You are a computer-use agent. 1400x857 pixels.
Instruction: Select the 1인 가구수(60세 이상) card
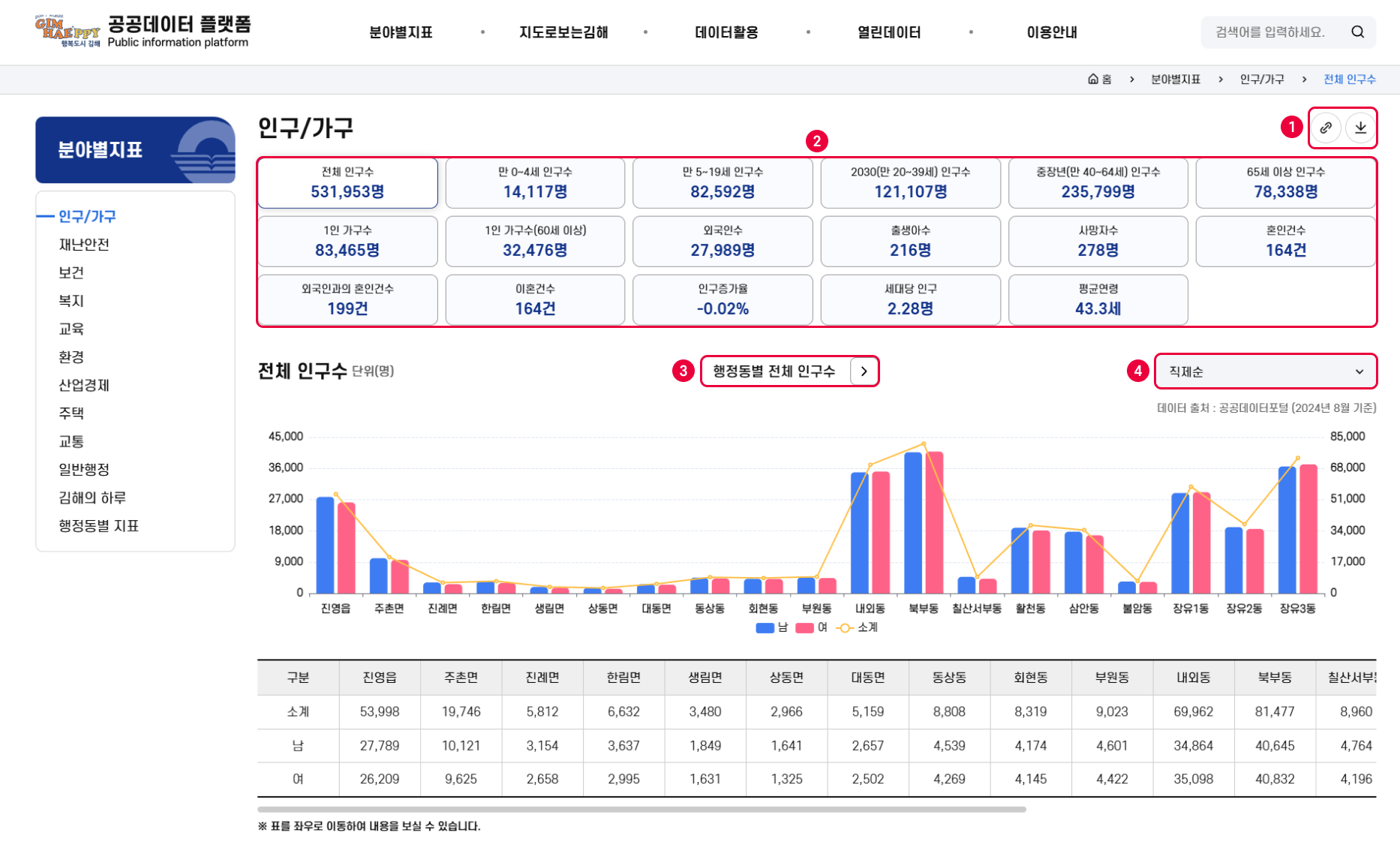click(x=535, y=241)
